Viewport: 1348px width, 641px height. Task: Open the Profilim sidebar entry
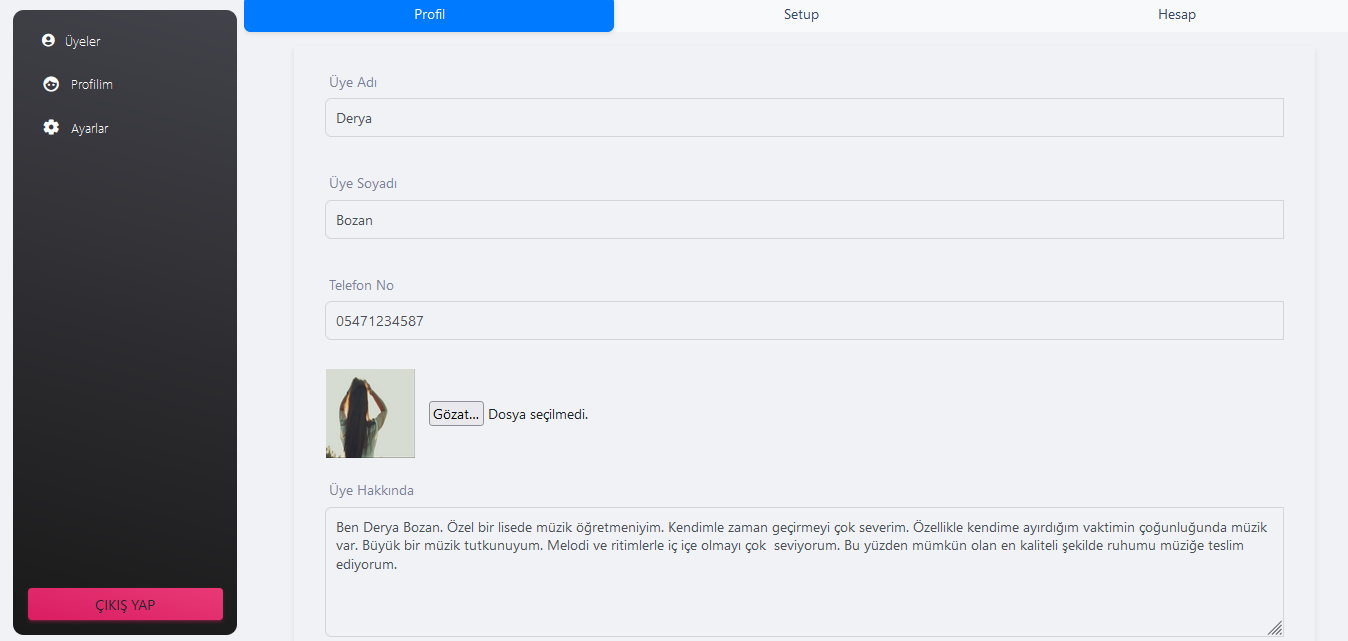[92, 84]
